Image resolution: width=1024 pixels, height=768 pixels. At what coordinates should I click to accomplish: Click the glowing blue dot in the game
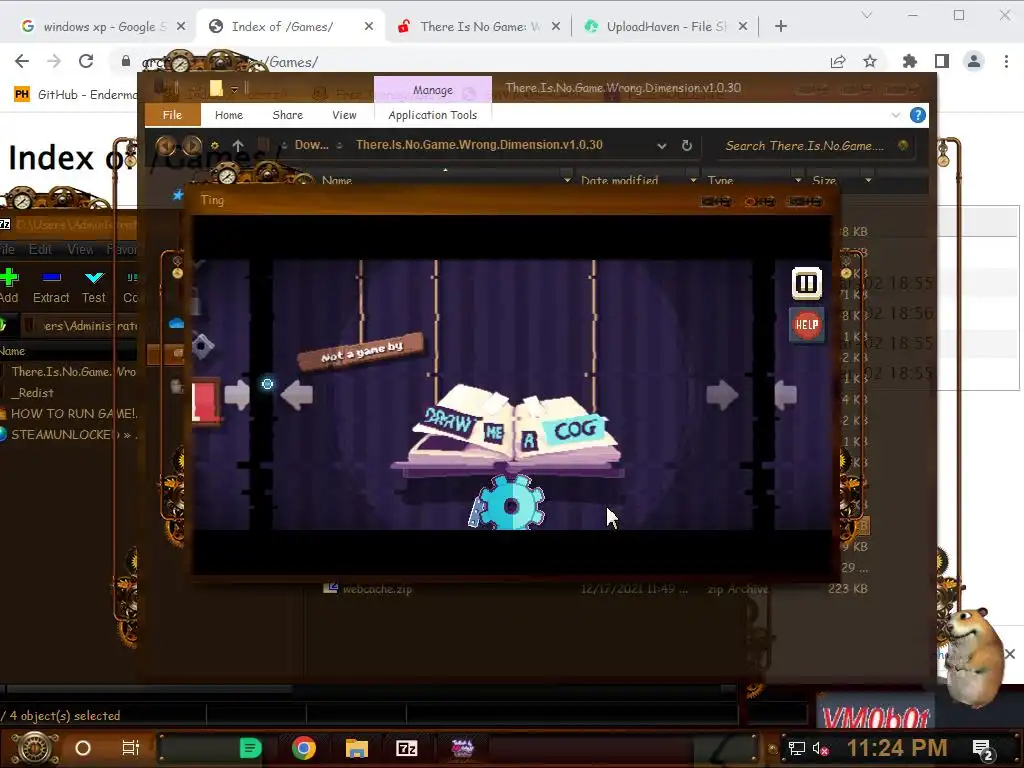click(267, 384)
